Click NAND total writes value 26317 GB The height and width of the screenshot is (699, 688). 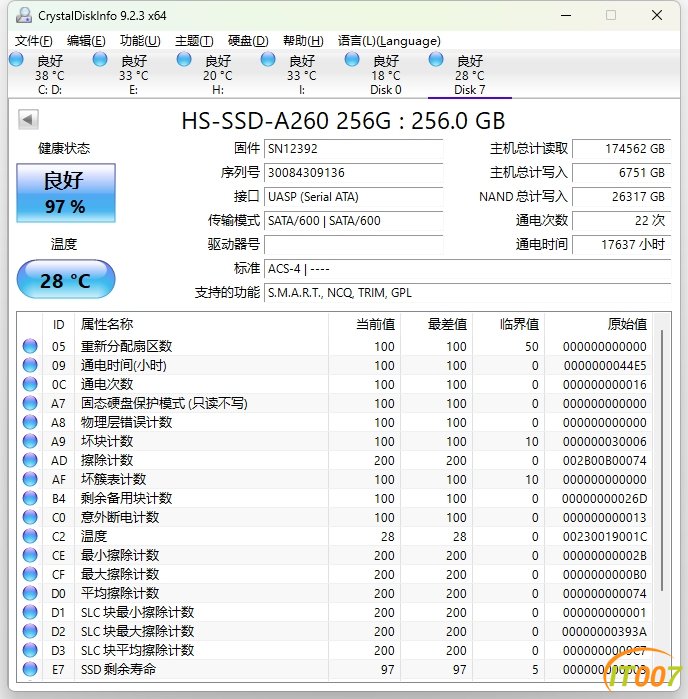pos(622,197)
